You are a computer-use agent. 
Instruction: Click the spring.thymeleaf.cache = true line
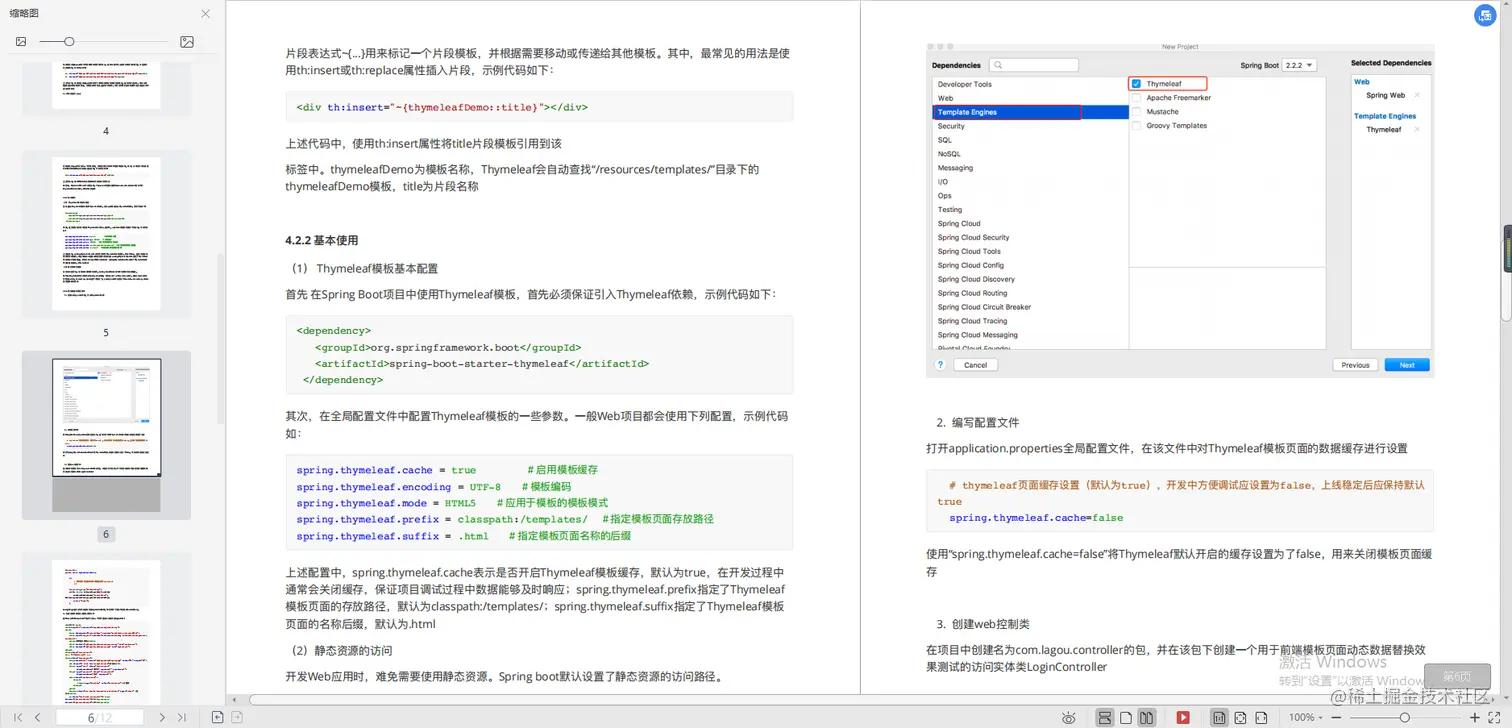pos(447,470)
